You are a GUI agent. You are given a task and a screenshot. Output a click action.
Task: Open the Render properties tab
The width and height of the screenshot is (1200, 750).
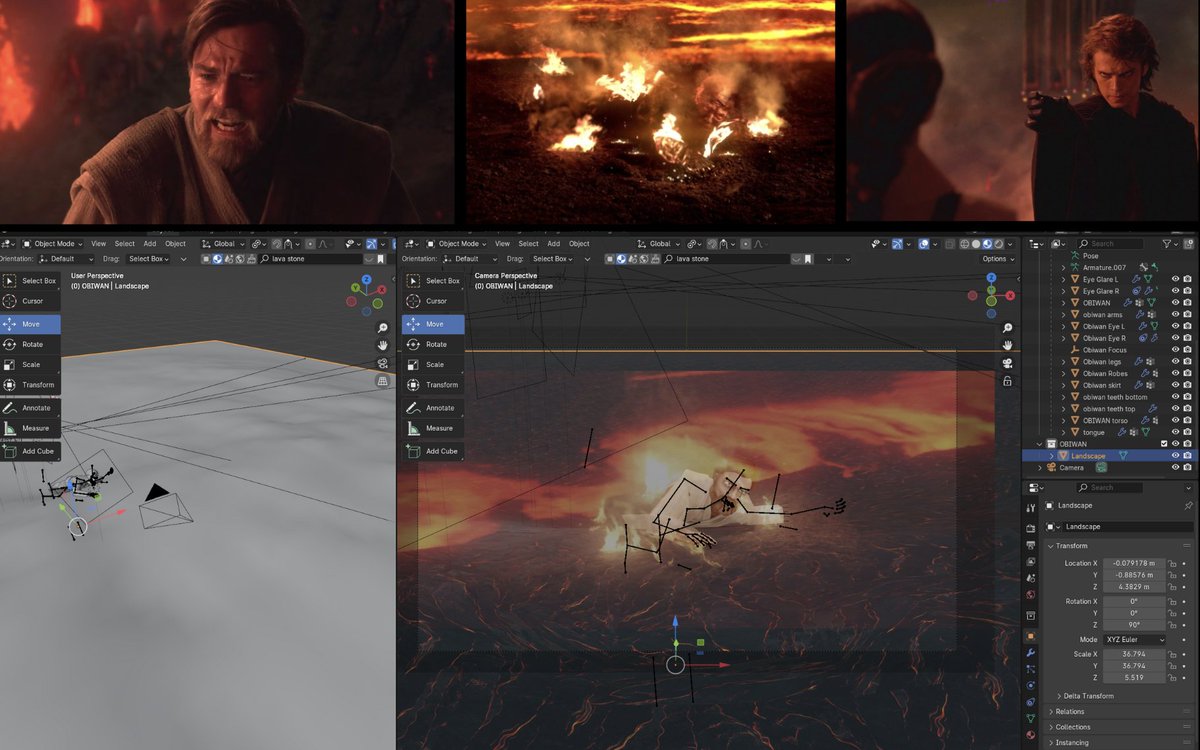tap(1031, 528)
